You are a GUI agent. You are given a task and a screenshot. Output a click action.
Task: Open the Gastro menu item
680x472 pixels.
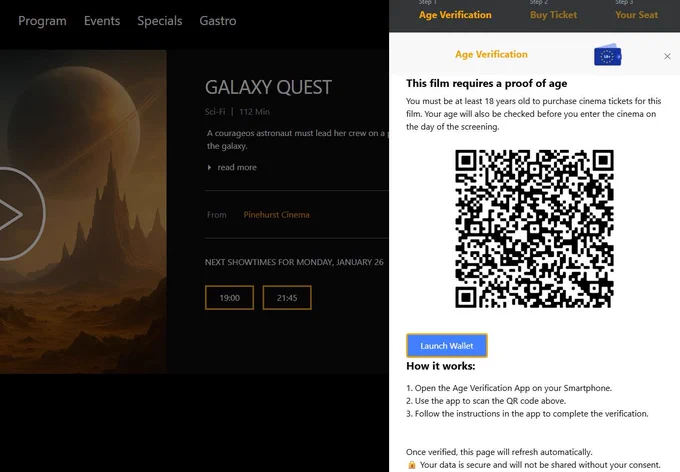click(x=218, y=21)
